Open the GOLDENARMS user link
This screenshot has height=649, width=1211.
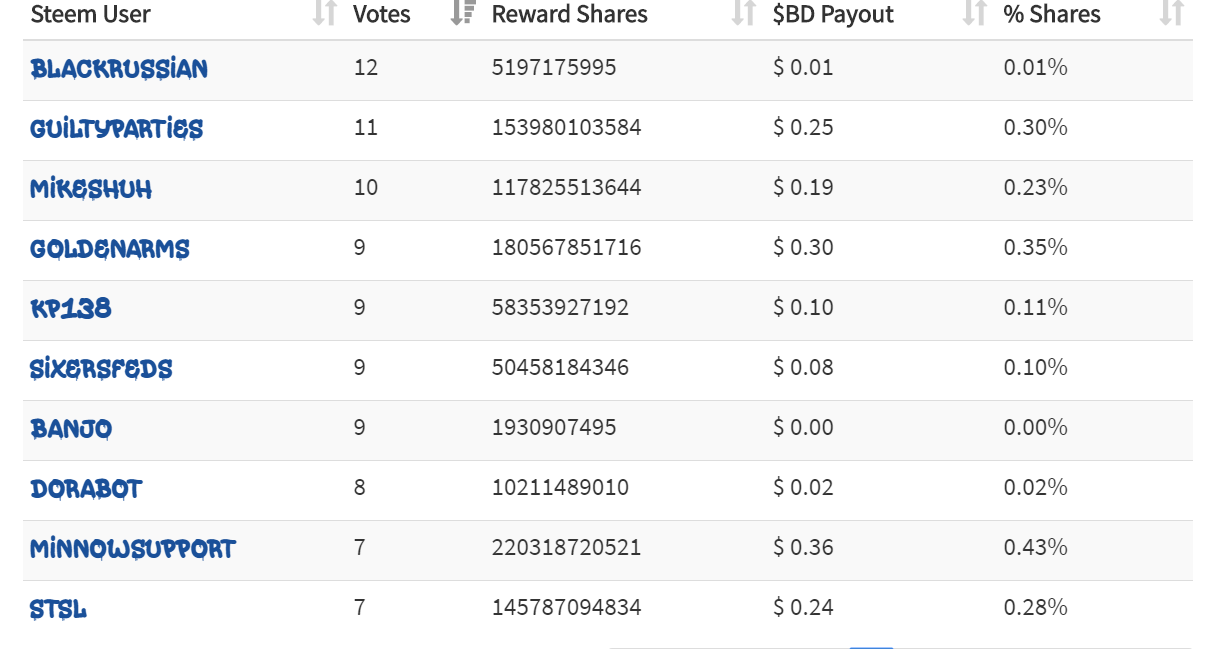point(110,249)
